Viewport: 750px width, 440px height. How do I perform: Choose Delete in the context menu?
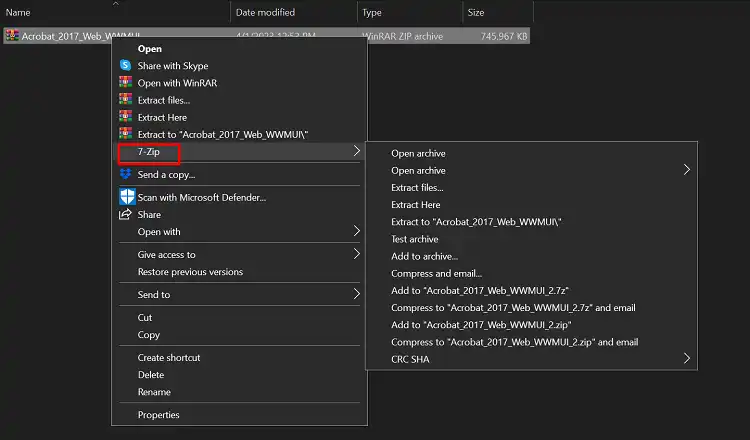click(x=151, y=375)
